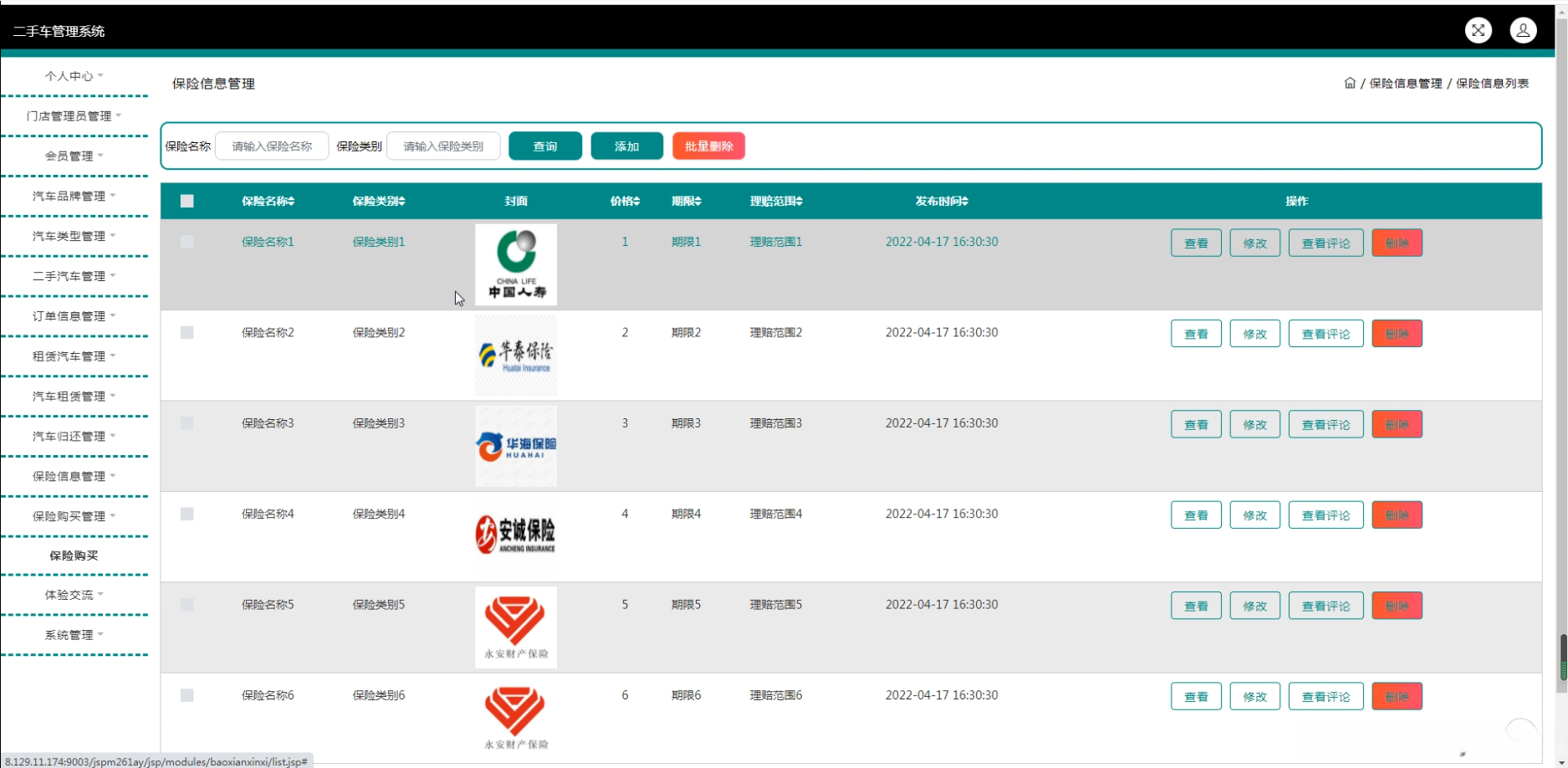Check the box for 保险名称5 row
1568x768 pixels.
(187, 605)
